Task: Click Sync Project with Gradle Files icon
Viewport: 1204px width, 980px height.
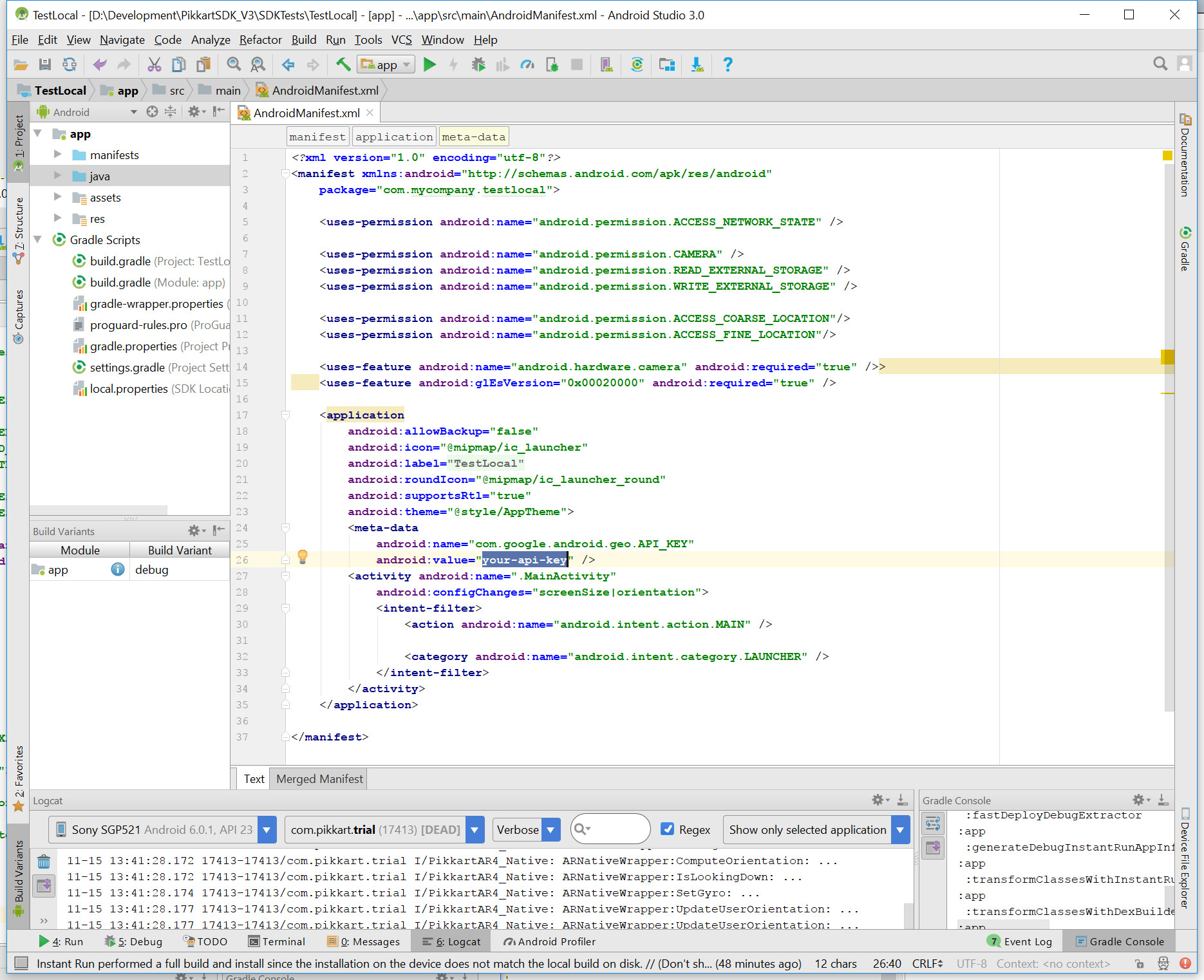Action: (x=637, y=64)
